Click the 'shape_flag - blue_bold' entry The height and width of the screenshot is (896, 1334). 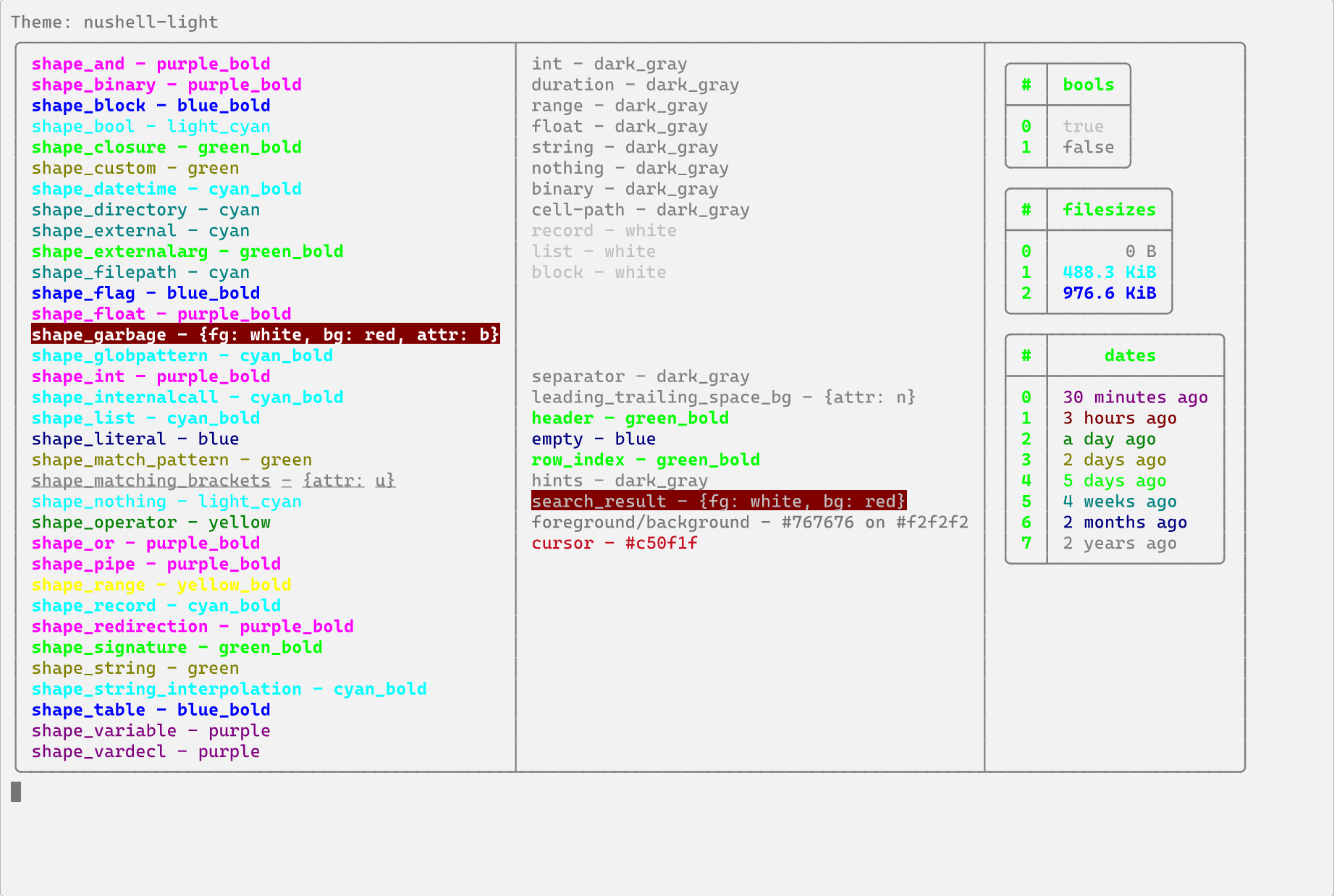click(x=145, y=293)
